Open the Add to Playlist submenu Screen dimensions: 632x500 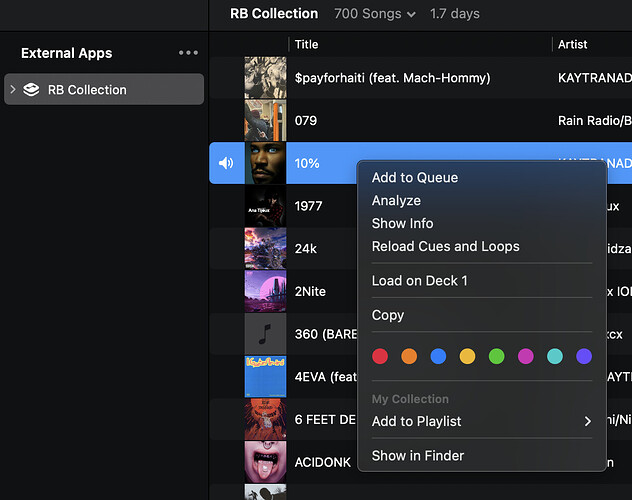[x=481, y=421]
